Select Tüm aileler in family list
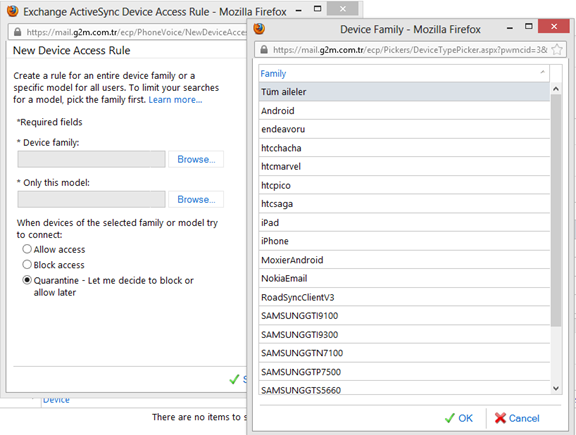 pyautogui.click(x=404, y=92)
